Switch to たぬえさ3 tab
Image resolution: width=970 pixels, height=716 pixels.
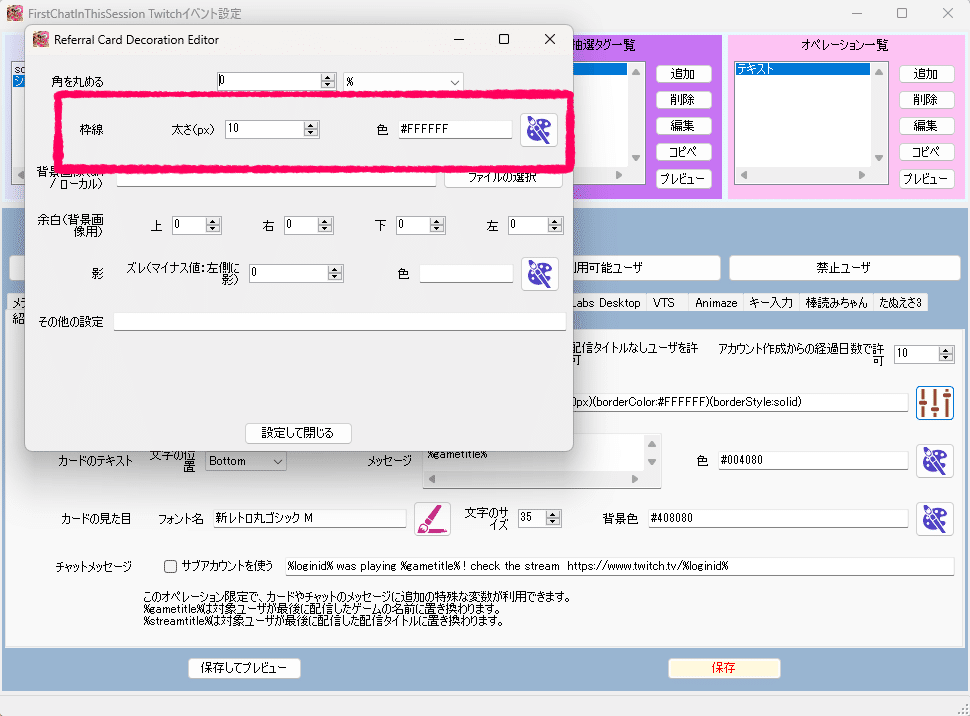[x=900, y=303]
